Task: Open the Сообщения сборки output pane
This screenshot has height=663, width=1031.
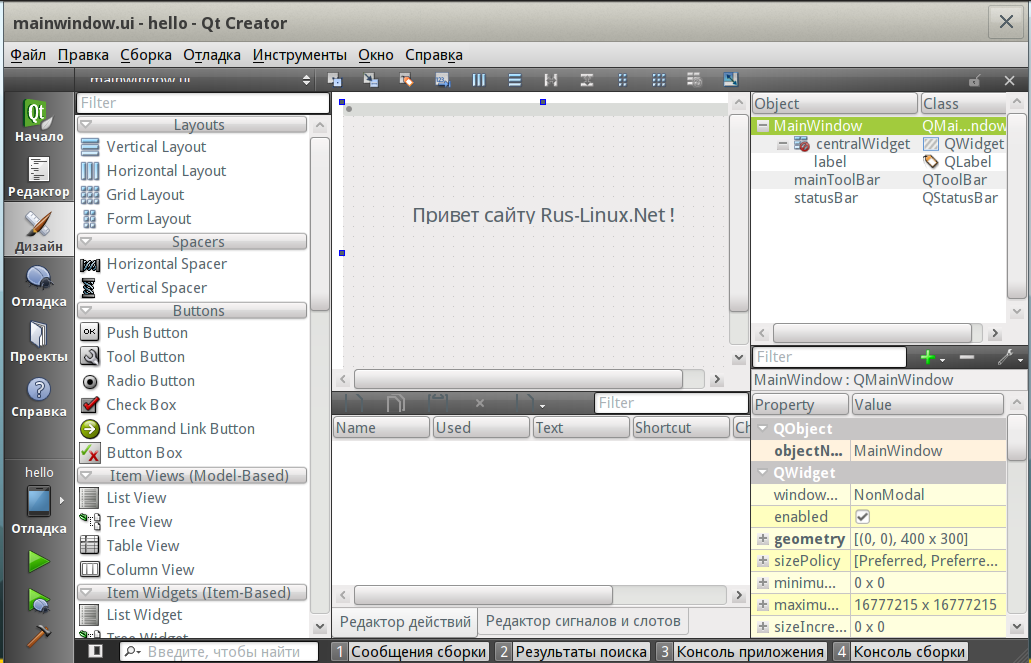Action: pyautogui.click(x=410, y=652)
